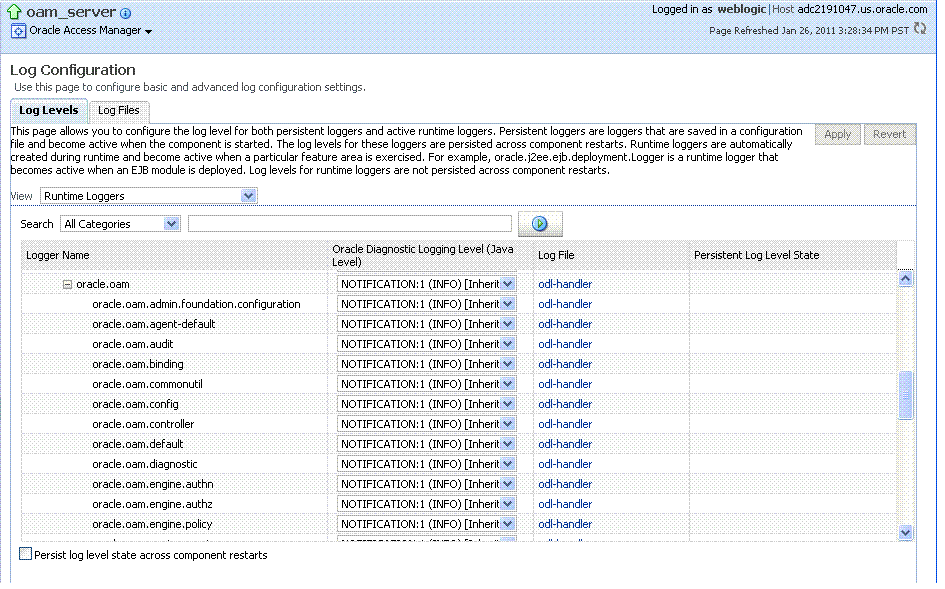This screenshot has height=589, width=945.
Task: Open odl-handler link for oracle.oam.controller
Action: (565, 424)
